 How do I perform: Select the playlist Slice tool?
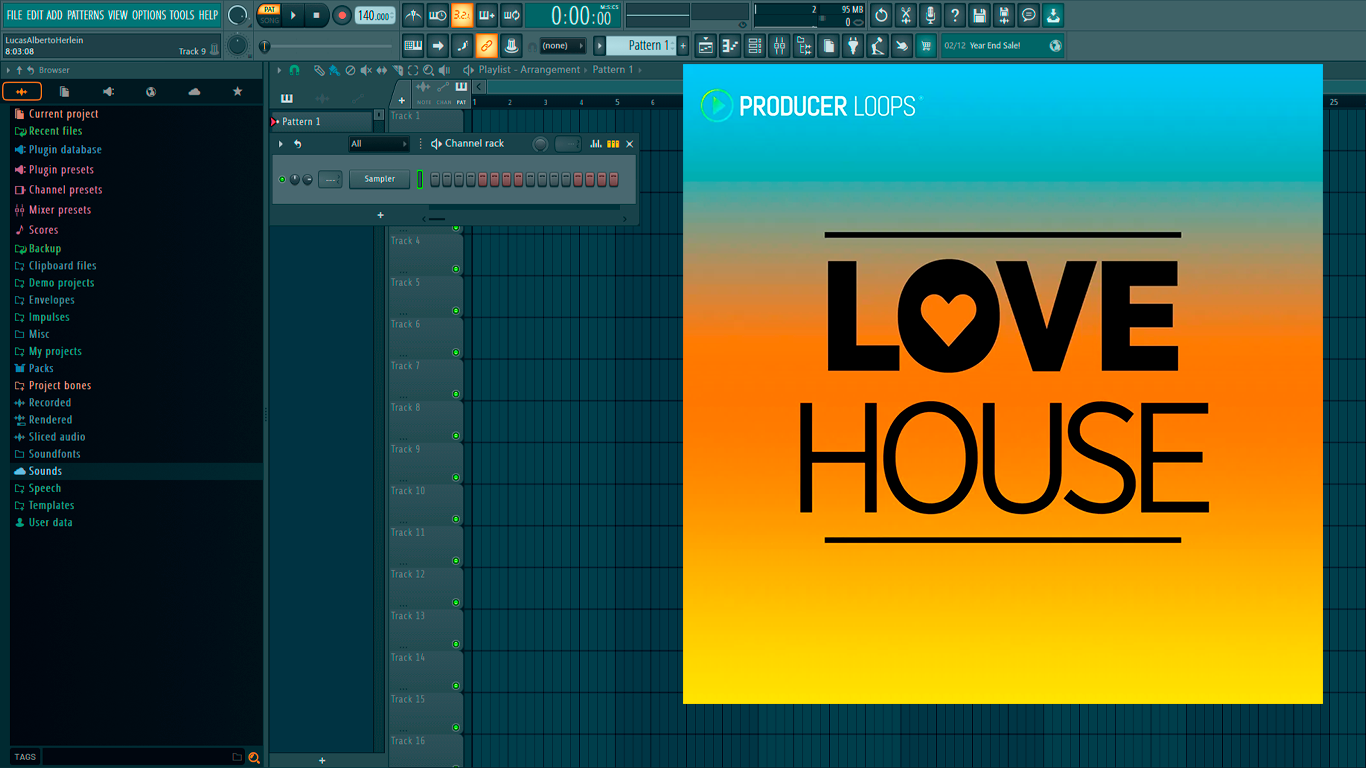tap(398, 70)
